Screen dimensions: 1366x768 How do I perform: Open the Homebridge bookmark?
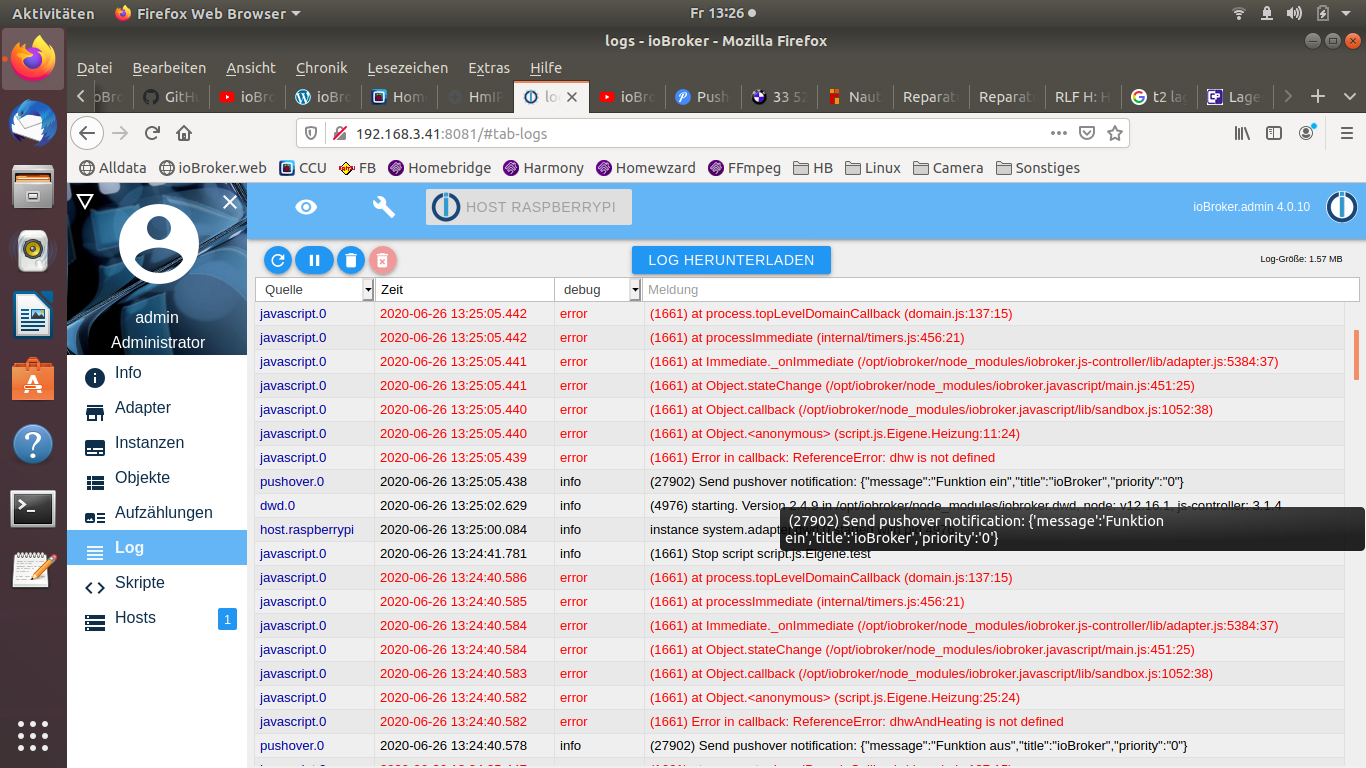440,168
